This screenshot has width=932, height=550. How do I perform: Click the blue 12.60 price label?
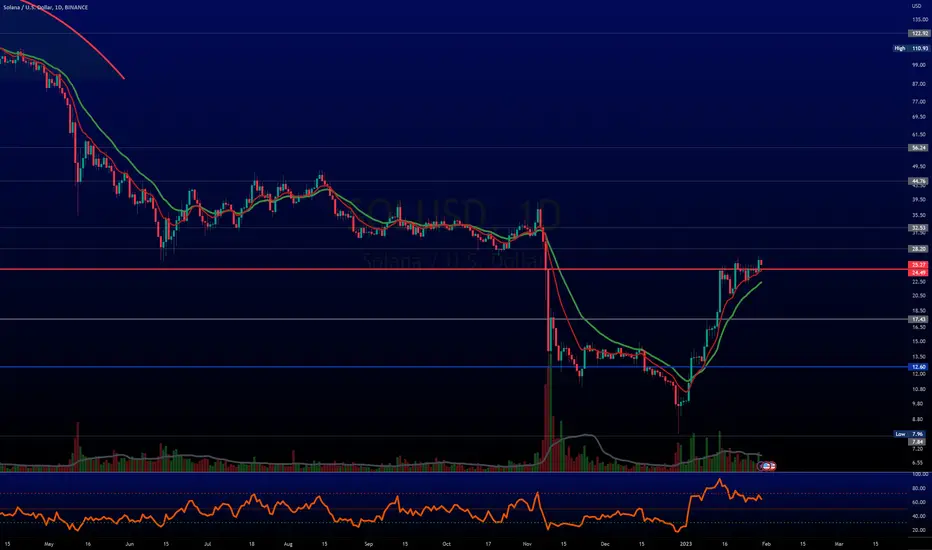919,367
